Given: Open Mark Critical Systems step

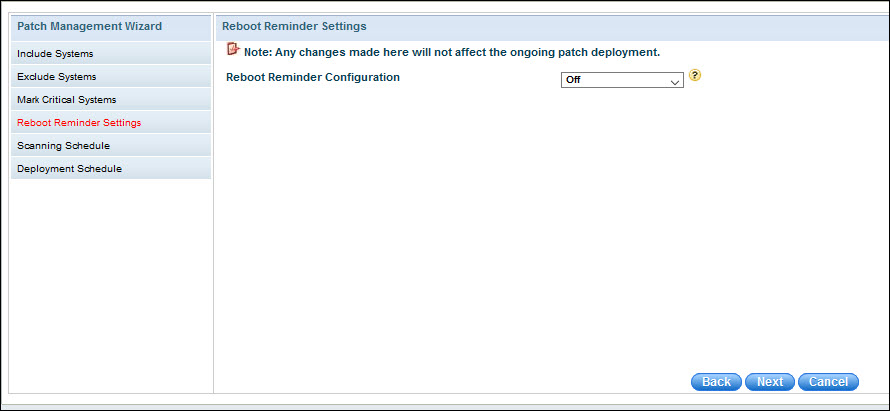Looking at the screenshot, I should pyautogui.click(x=66, y=100).
